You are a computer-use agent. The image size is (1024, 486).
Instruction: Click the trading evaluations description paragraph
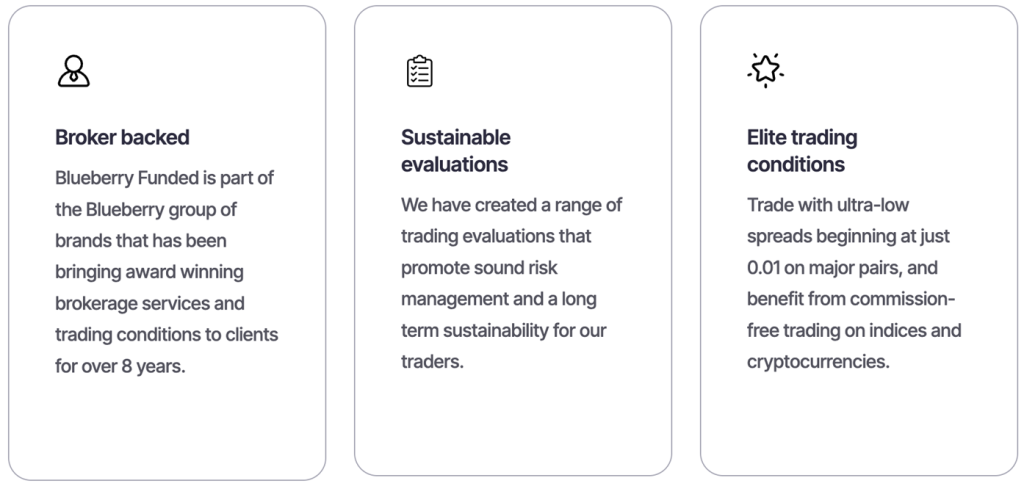[x=511, y=283]
